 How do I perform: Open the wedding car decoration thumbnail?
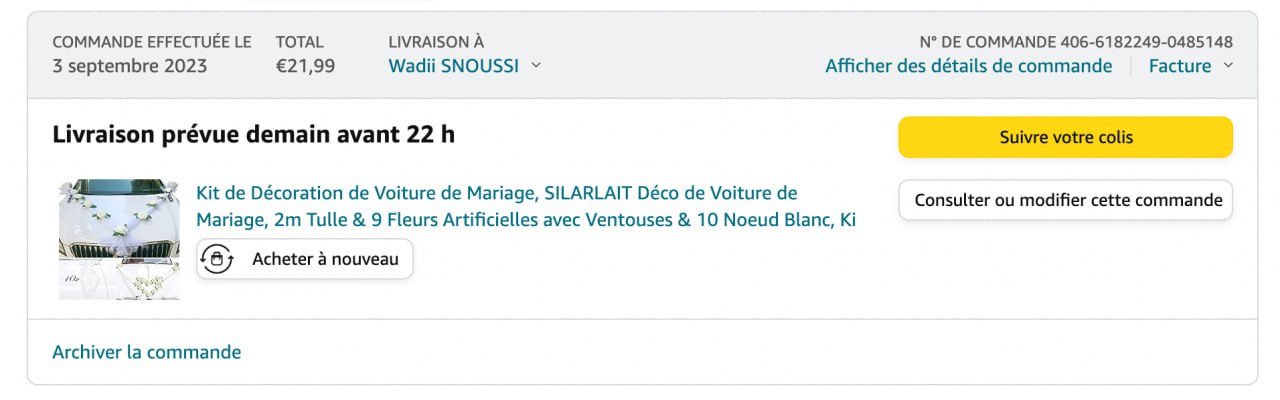(119, 239)
